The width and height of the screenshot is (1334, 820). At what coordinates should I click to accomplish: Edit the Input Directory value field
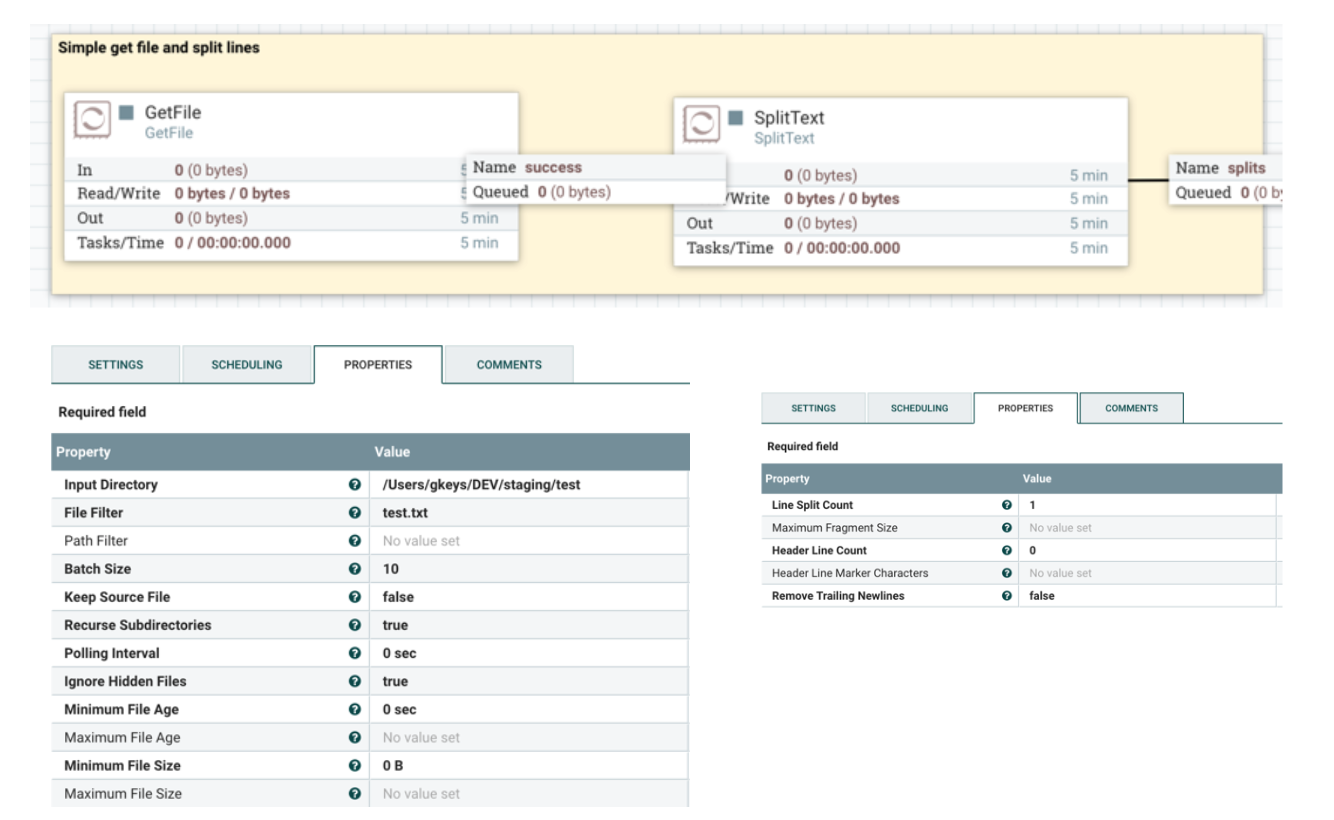(x=529, y=485)
